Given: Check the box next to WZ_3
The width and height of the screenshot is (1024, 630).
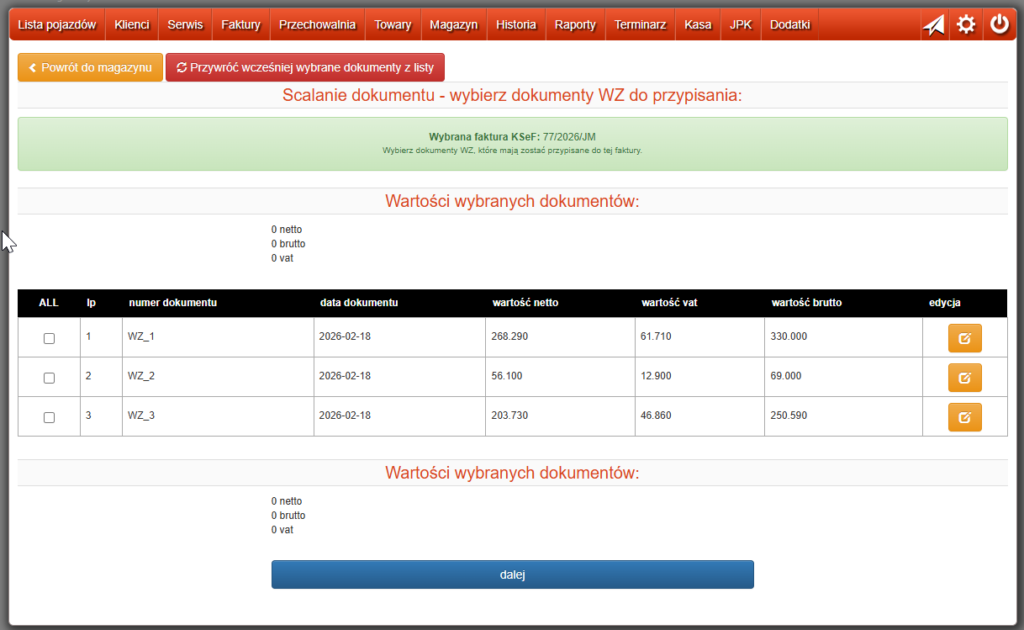Looking at the screenshot, I should pyautogui.click(x=49, y=418).
